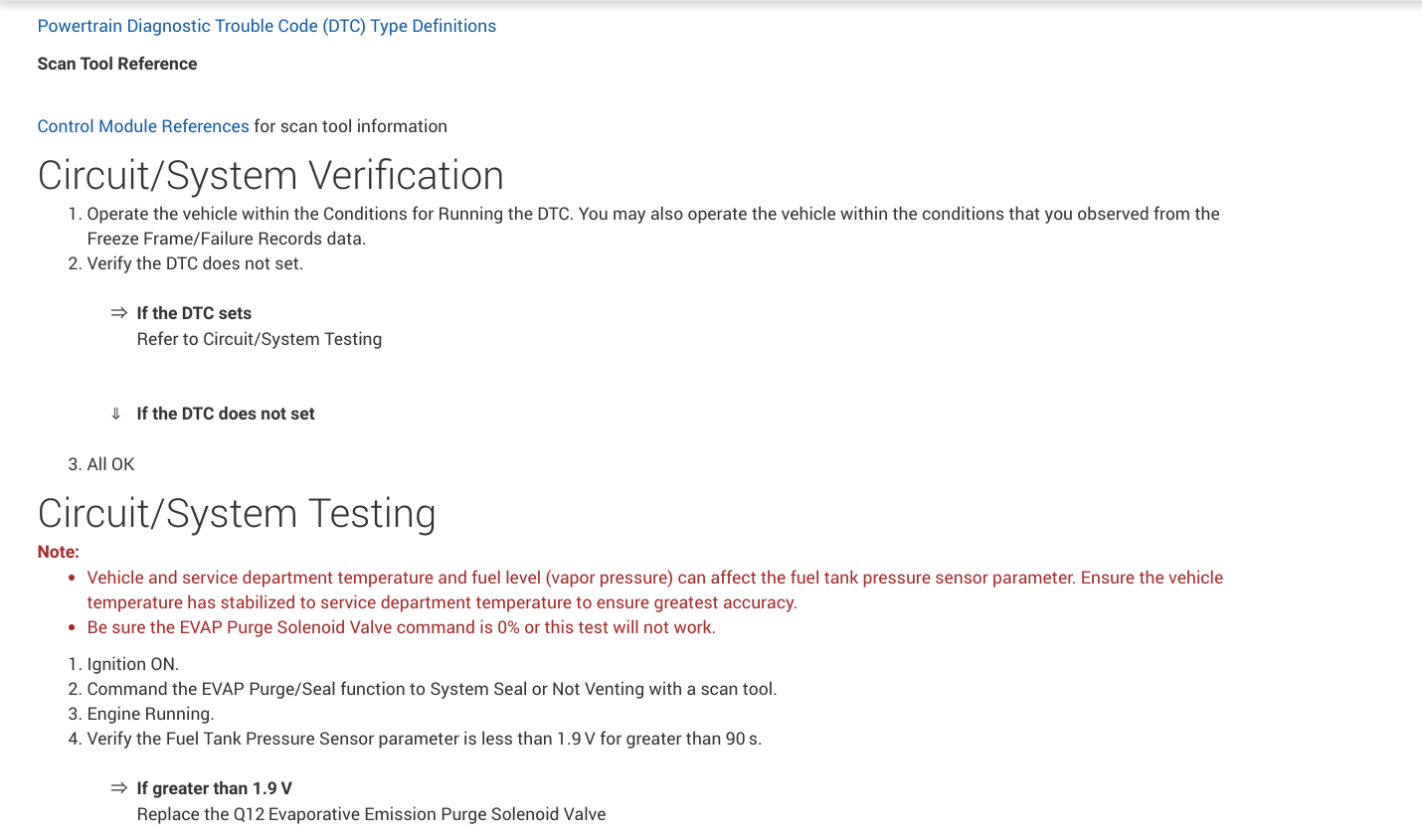Click "Replace the Q12 Evaporative Emission Purge Solenoid Valve"

[x=371, y=814]
